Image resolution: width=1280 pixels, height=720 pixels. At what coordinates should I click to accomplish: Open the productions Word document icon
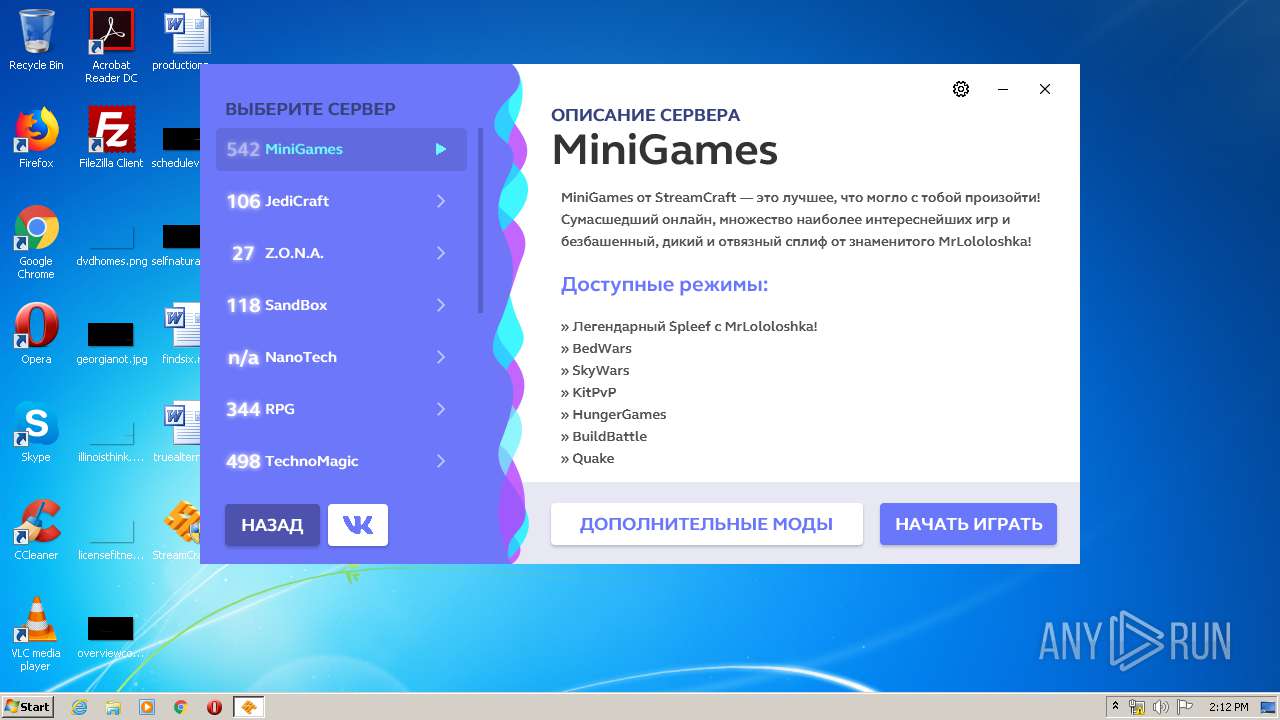click(180, 40)
